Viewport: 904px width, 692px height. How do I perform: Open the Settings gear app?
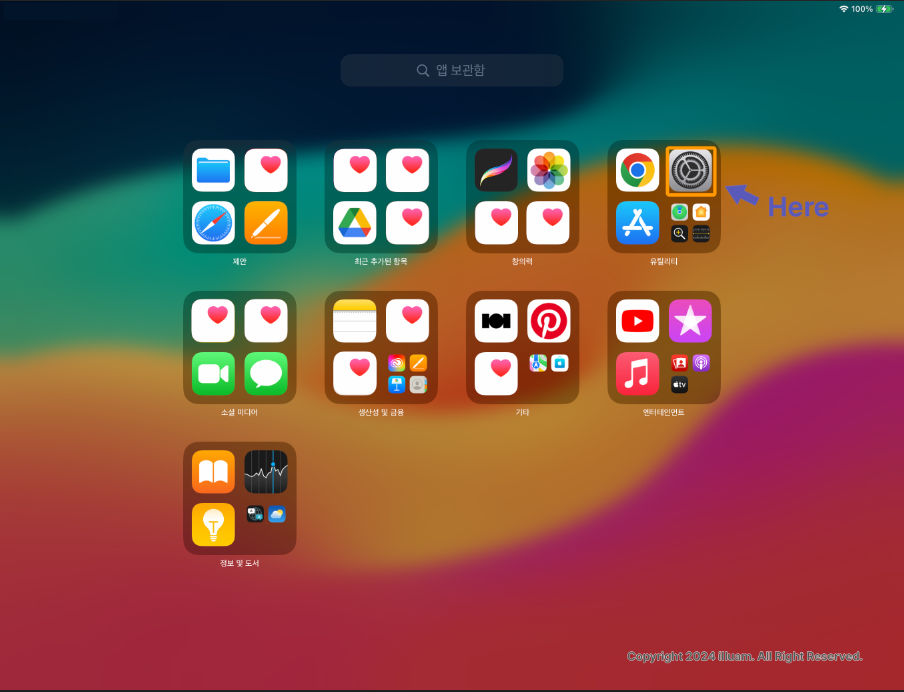tap(691, 171)
